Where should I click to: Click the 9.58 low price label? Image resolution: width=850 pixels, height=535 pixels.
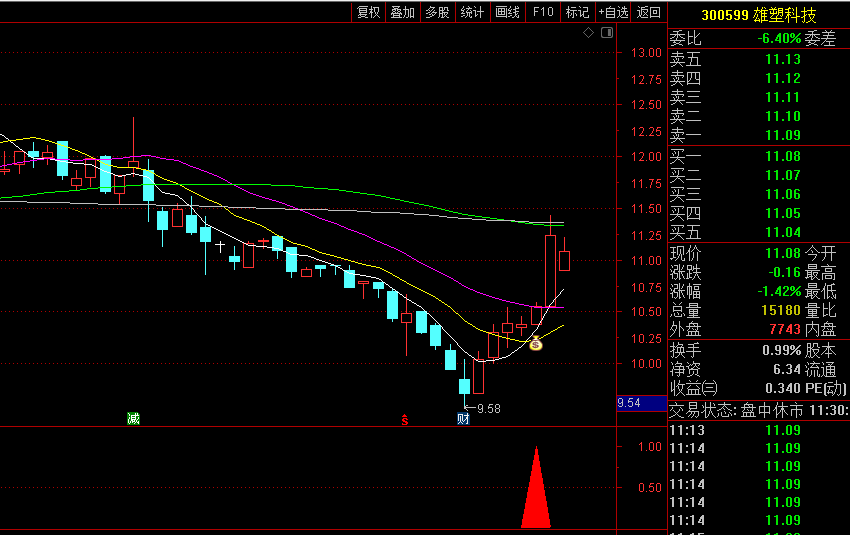pos(489,409)
